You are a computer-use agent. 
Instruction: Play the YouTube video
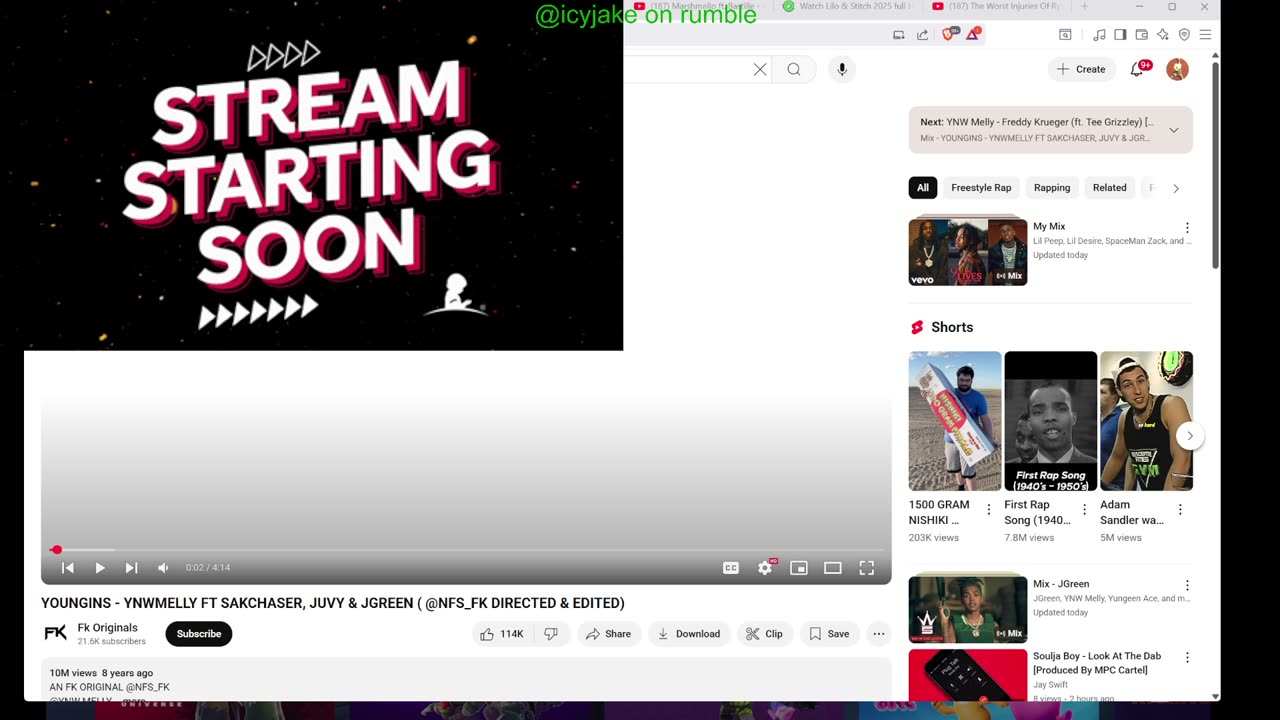[100, 568]
